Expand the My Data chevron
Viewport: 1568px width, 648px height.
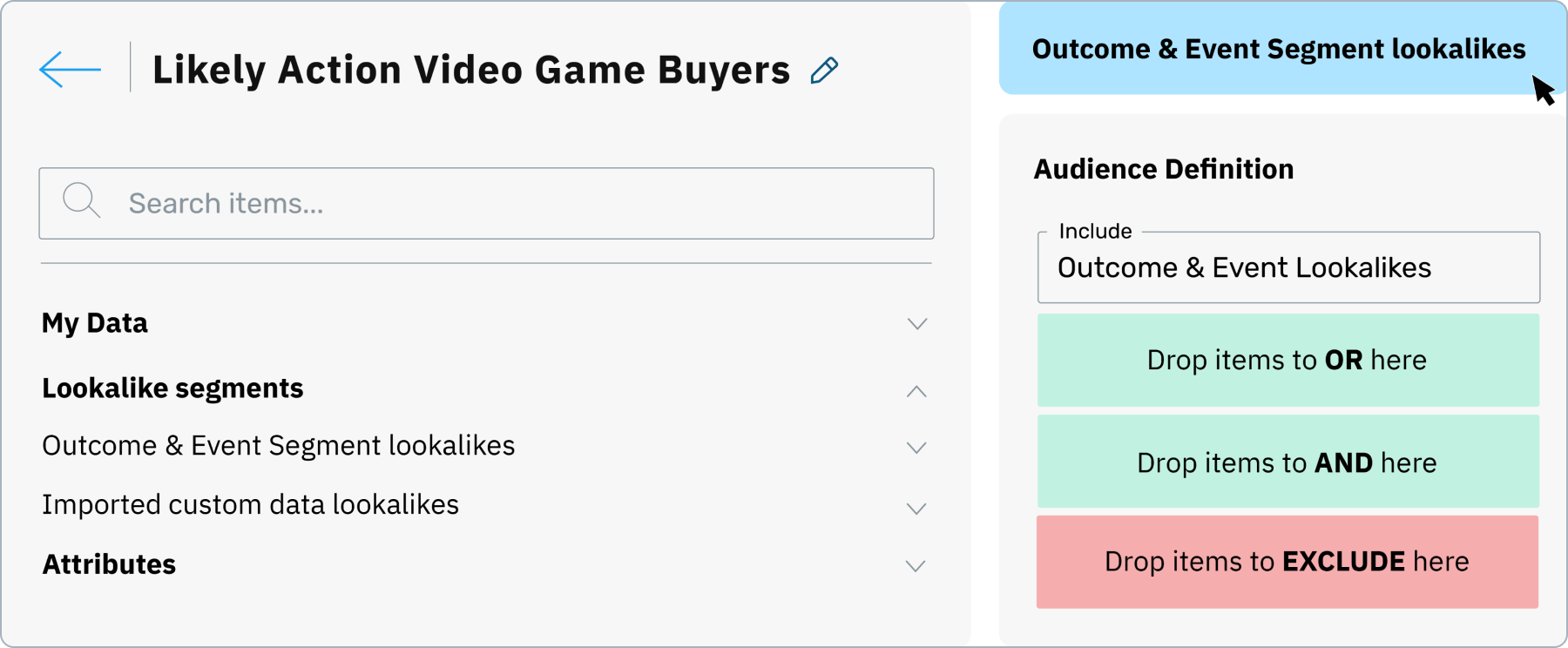[916, 324]
